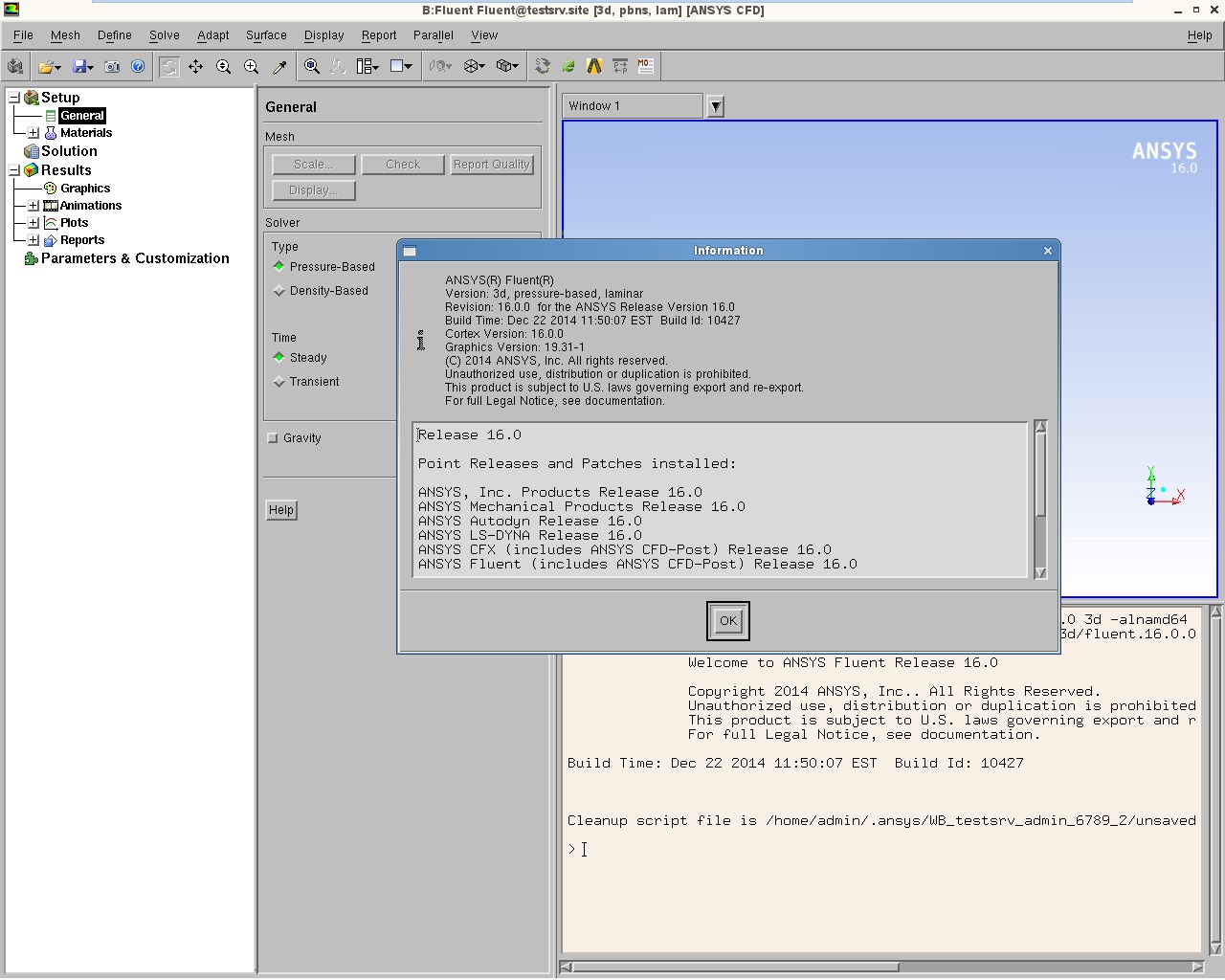Open the Help menu in menu bar

1200,35
